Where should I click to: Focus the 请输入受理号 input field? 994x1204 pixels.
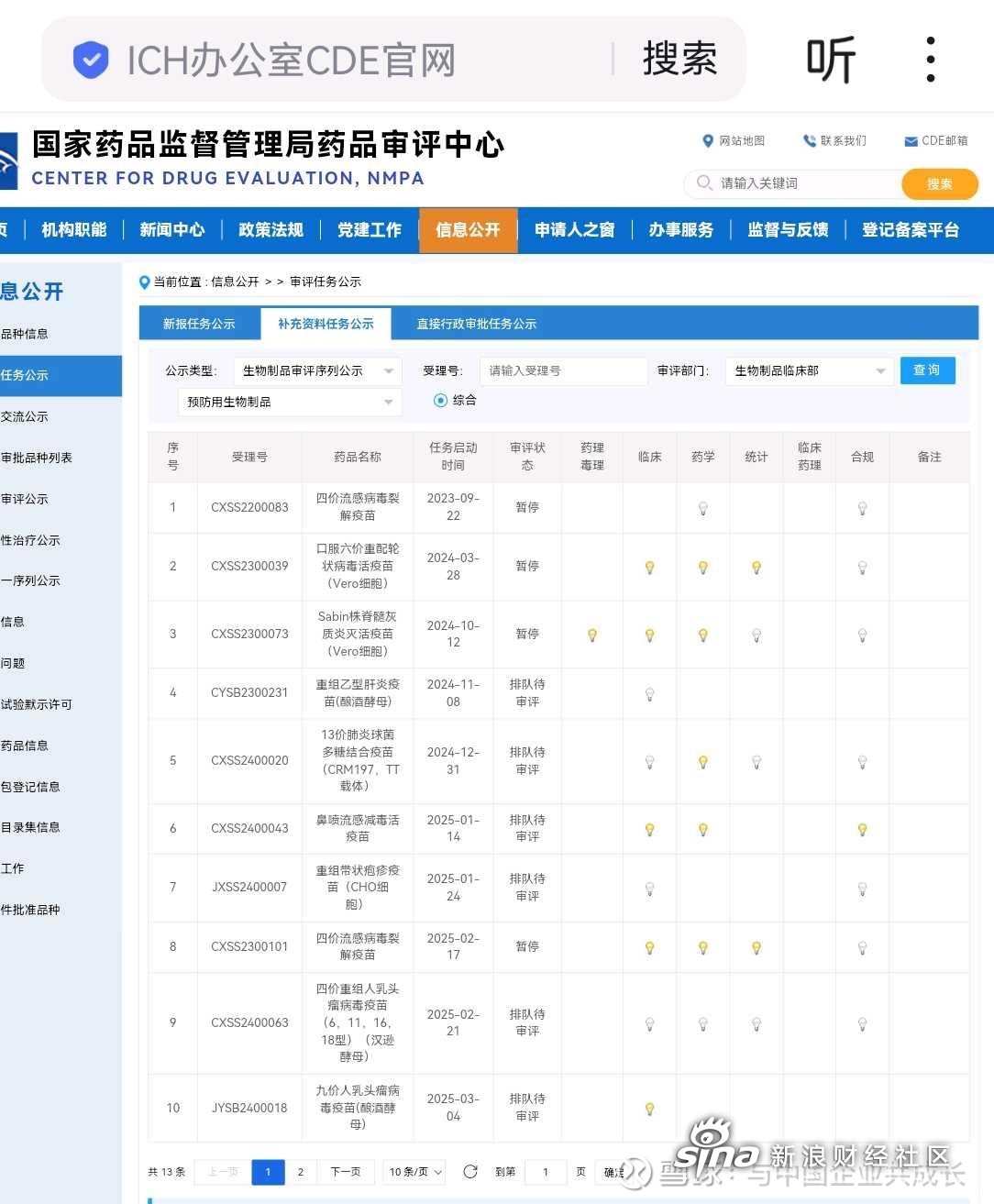tap(564, 370)
